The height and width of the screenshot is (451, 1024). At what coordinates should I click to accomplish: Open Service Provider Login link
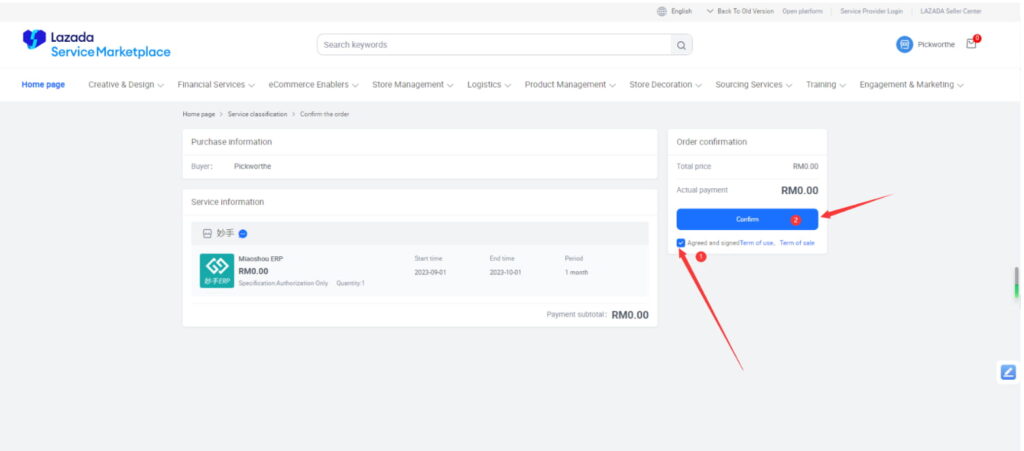point(871,11)
